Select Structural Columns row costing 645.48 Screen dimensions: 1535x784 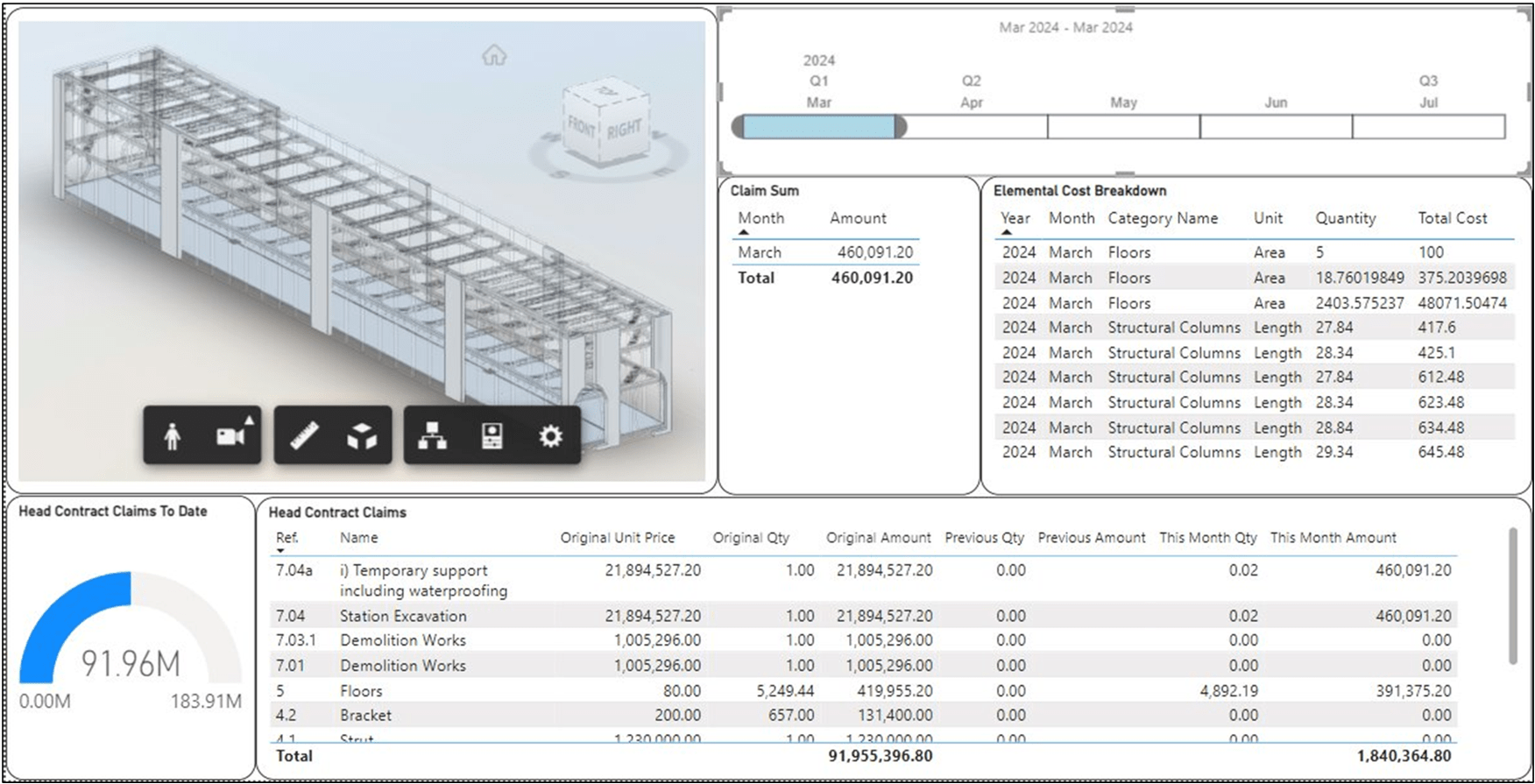coord(1255,453)
